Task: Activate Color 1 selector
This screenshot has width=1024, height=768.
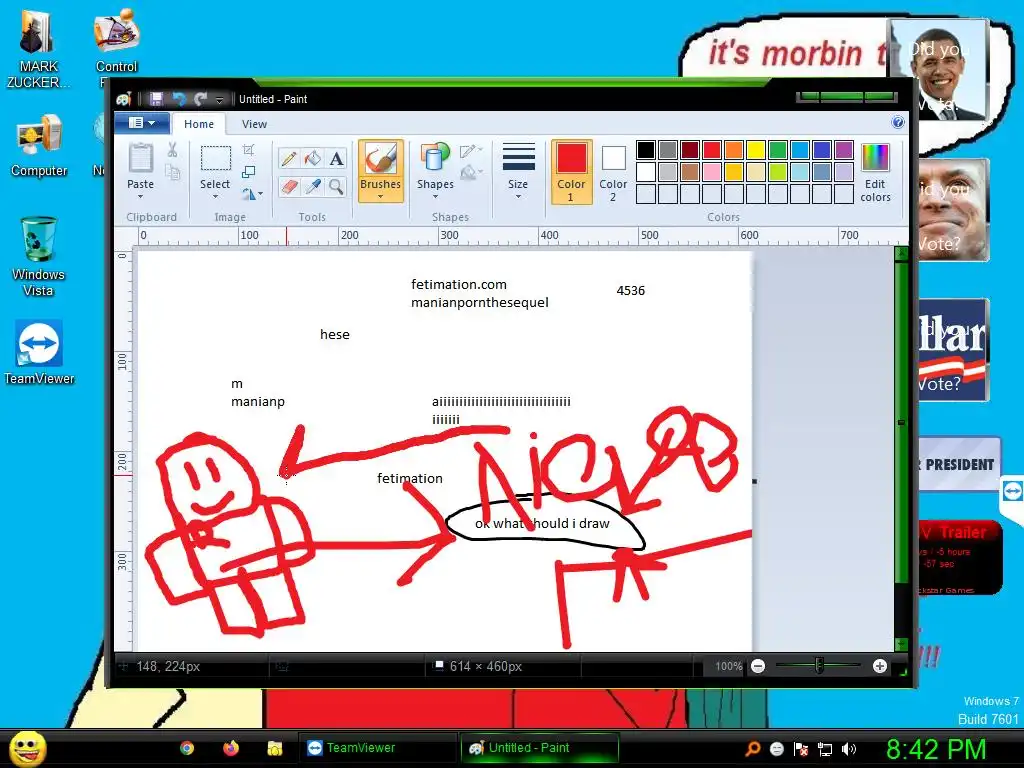Action: coord(571,172)
